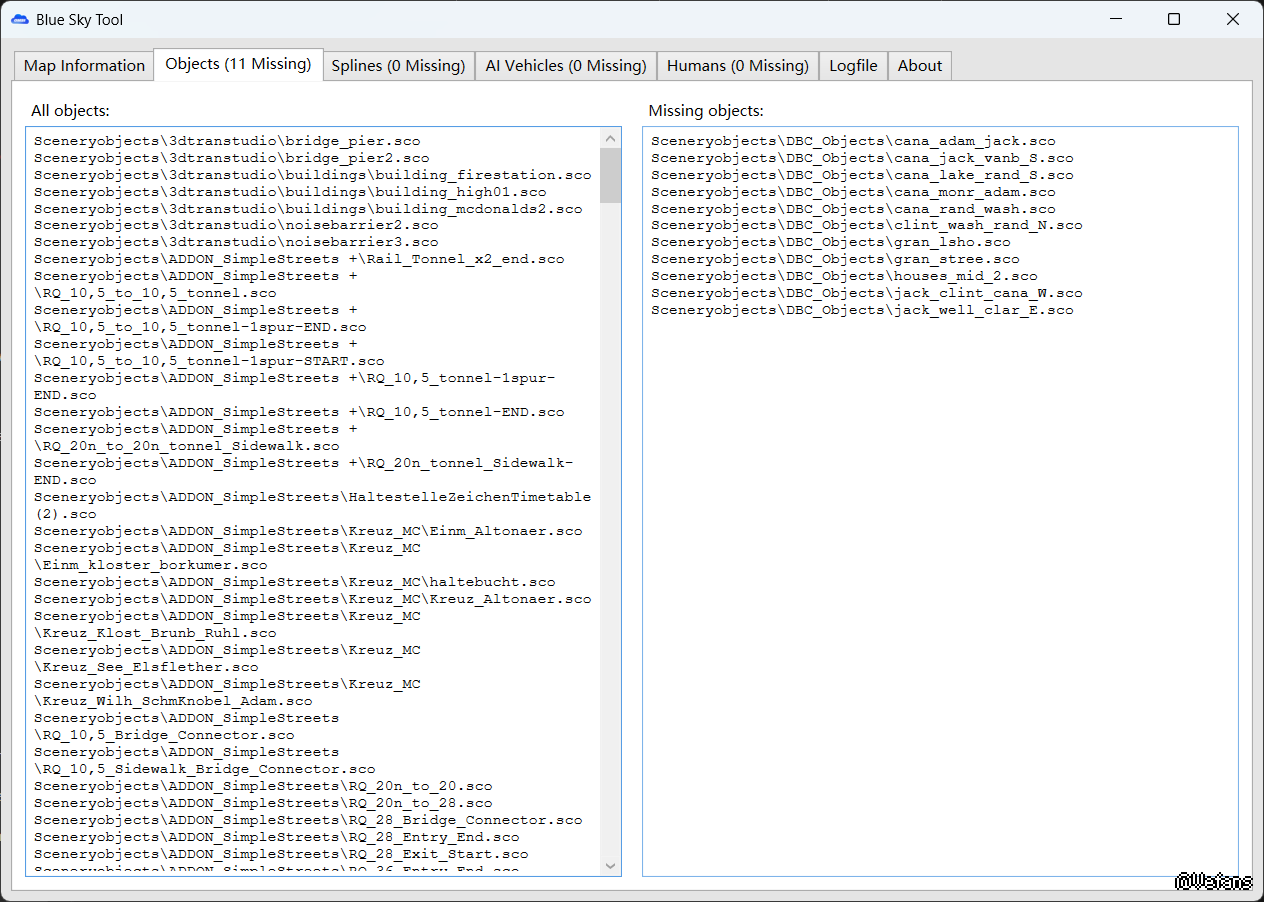Screen dimensions: 1264x902
Task: Open the AI Vehicles (0 Missing) tab
Action: pyautogui.click(x=566, y=66)
